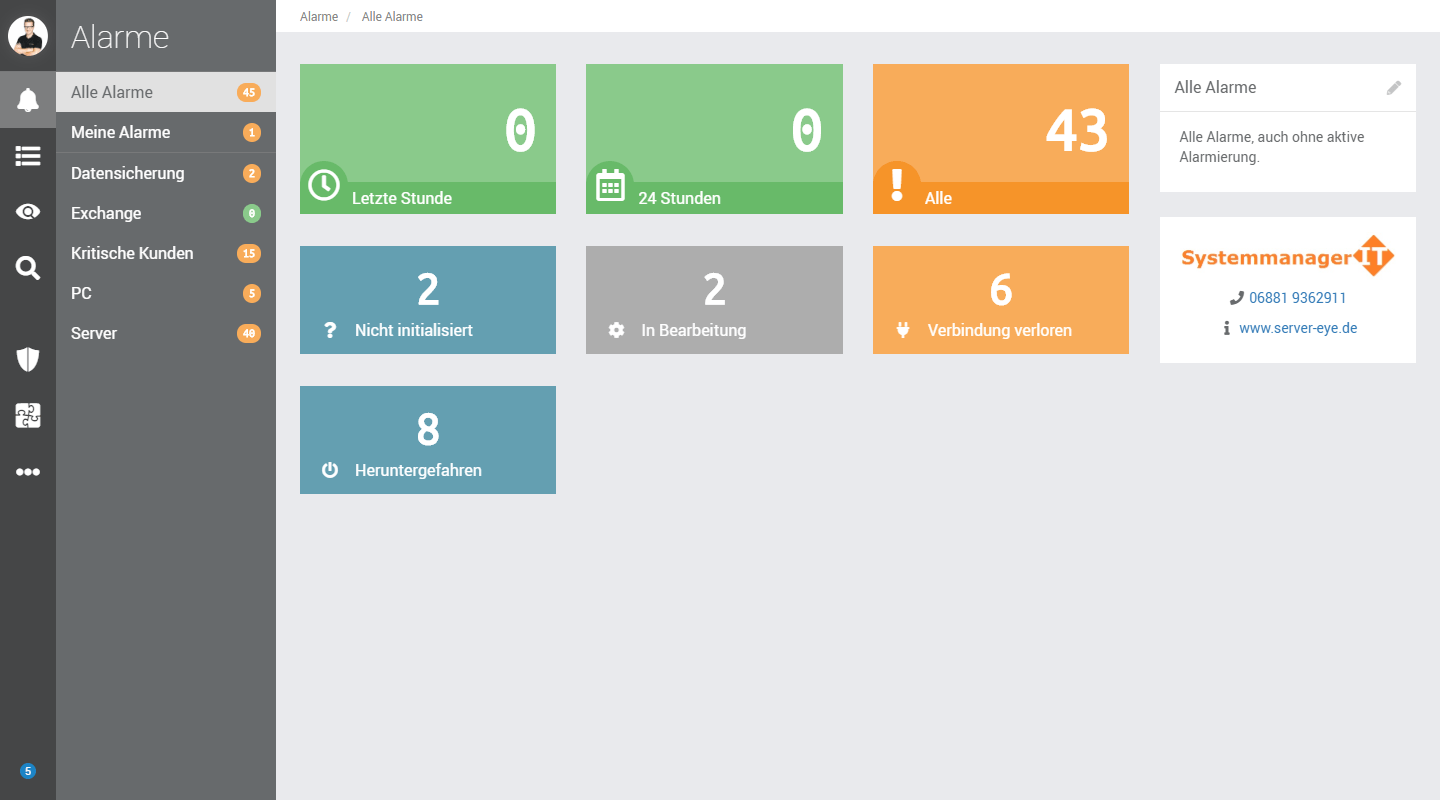Click the blue notification badge showing 5
Image resolution: width=1440 pixels, height=800 pixels.
28,771
